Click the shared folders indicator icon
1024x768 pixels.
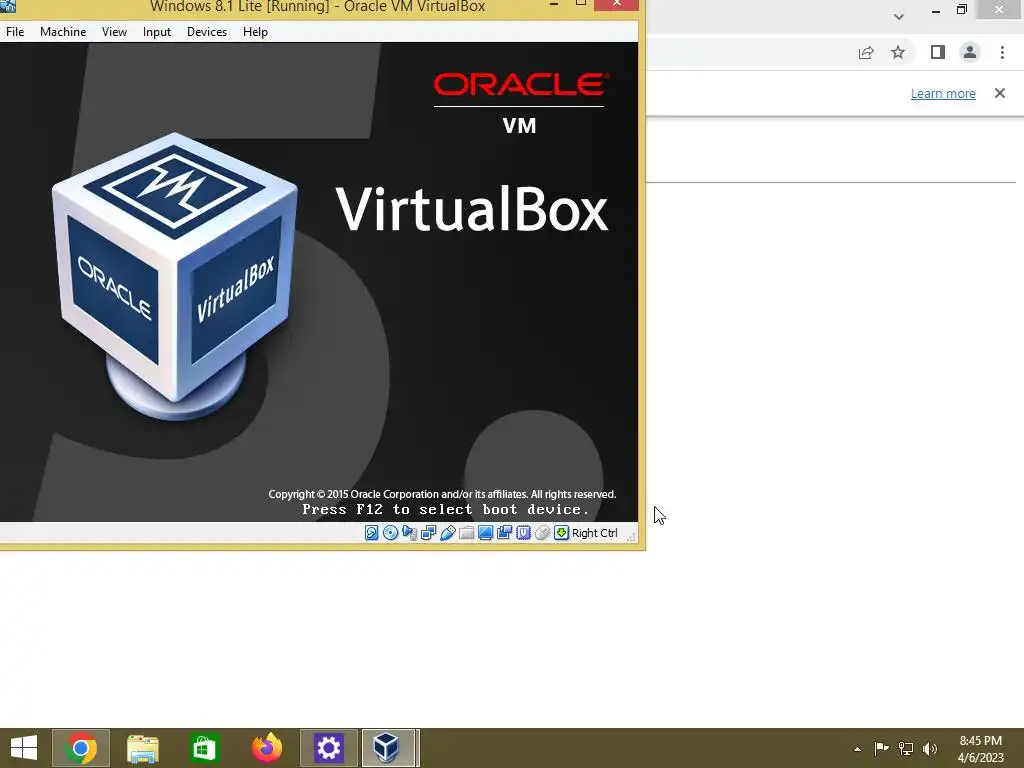(466, 533)
